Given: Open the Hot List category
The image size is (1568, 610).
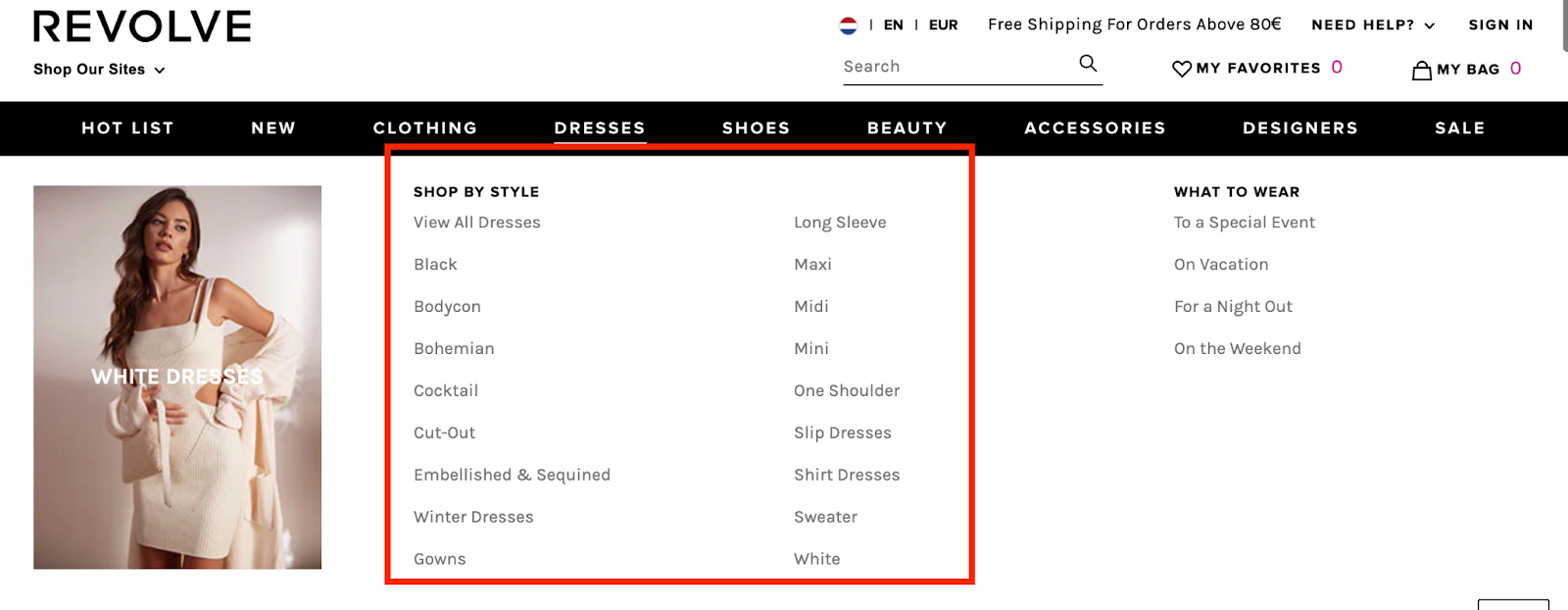Looking at the screenshot, I should 127,127.
